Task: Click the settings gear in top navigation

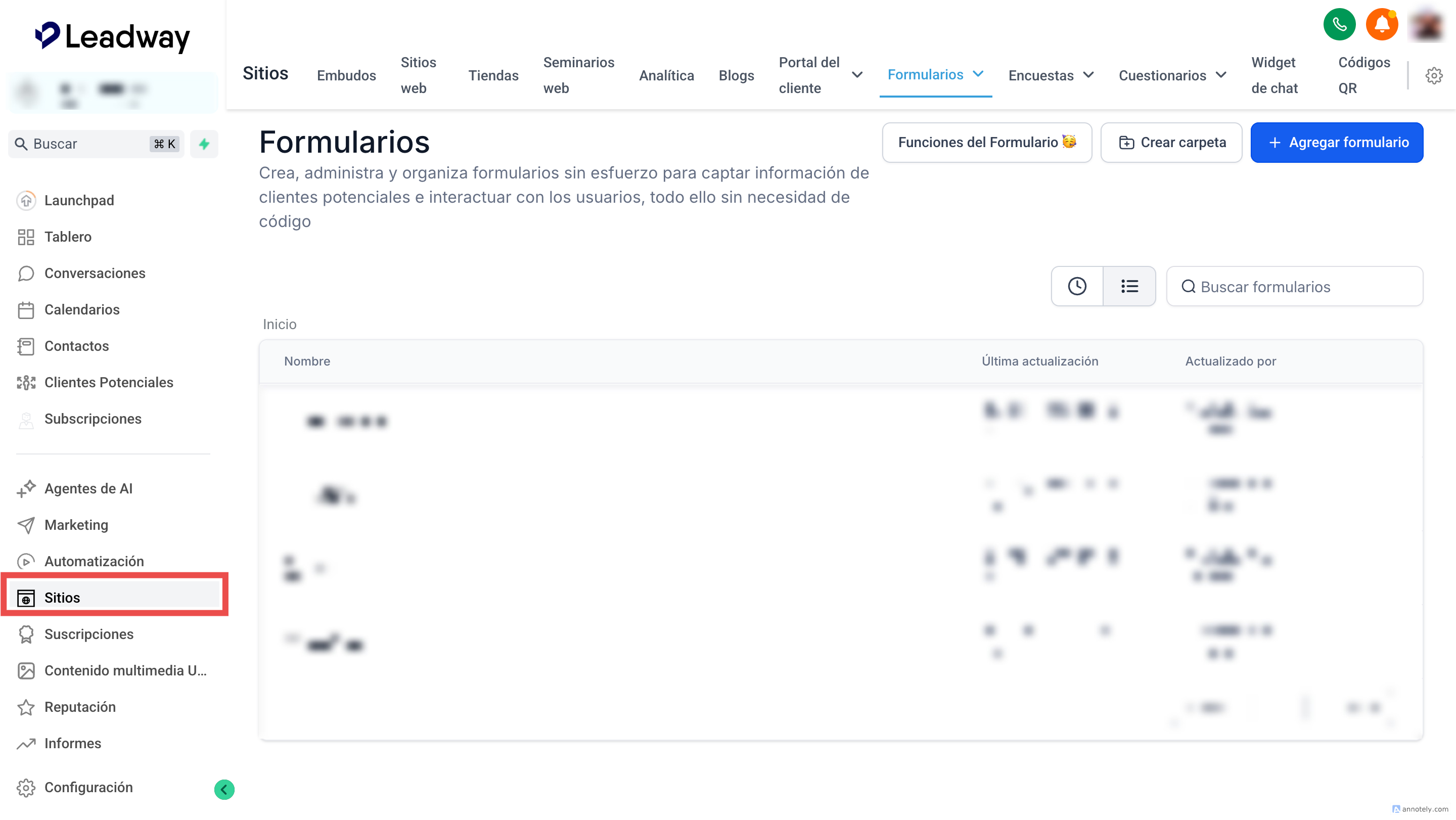Action: tap(1433, 75)
